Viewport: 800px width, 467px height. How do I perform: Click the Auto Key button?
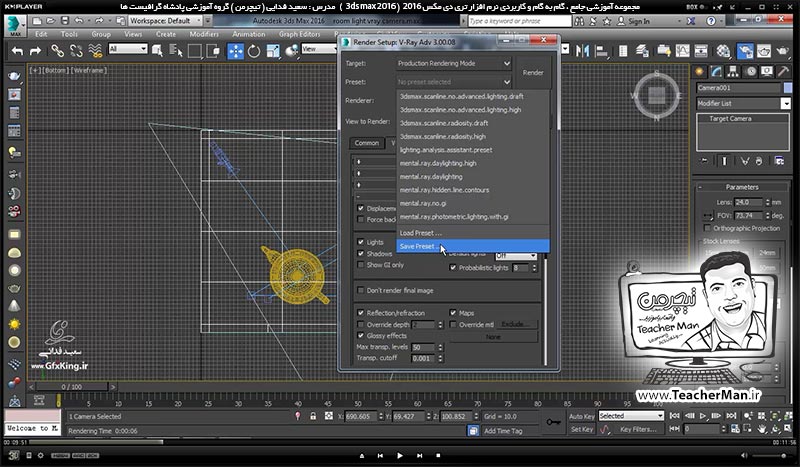[582, 416]
